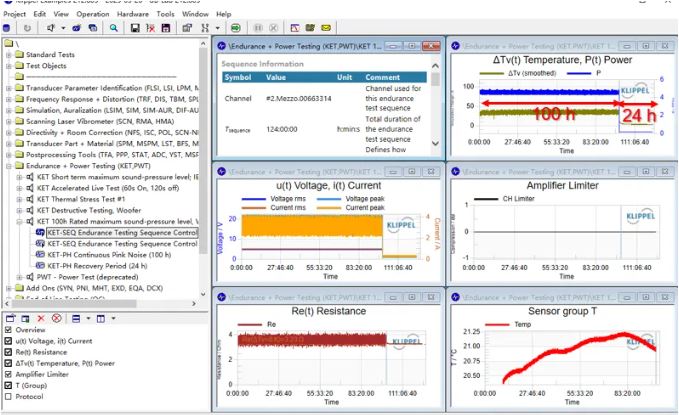The image size is (679, 415).
Task: Expand PWT - Power Test (deprecated) node
Action: (19, 277)
